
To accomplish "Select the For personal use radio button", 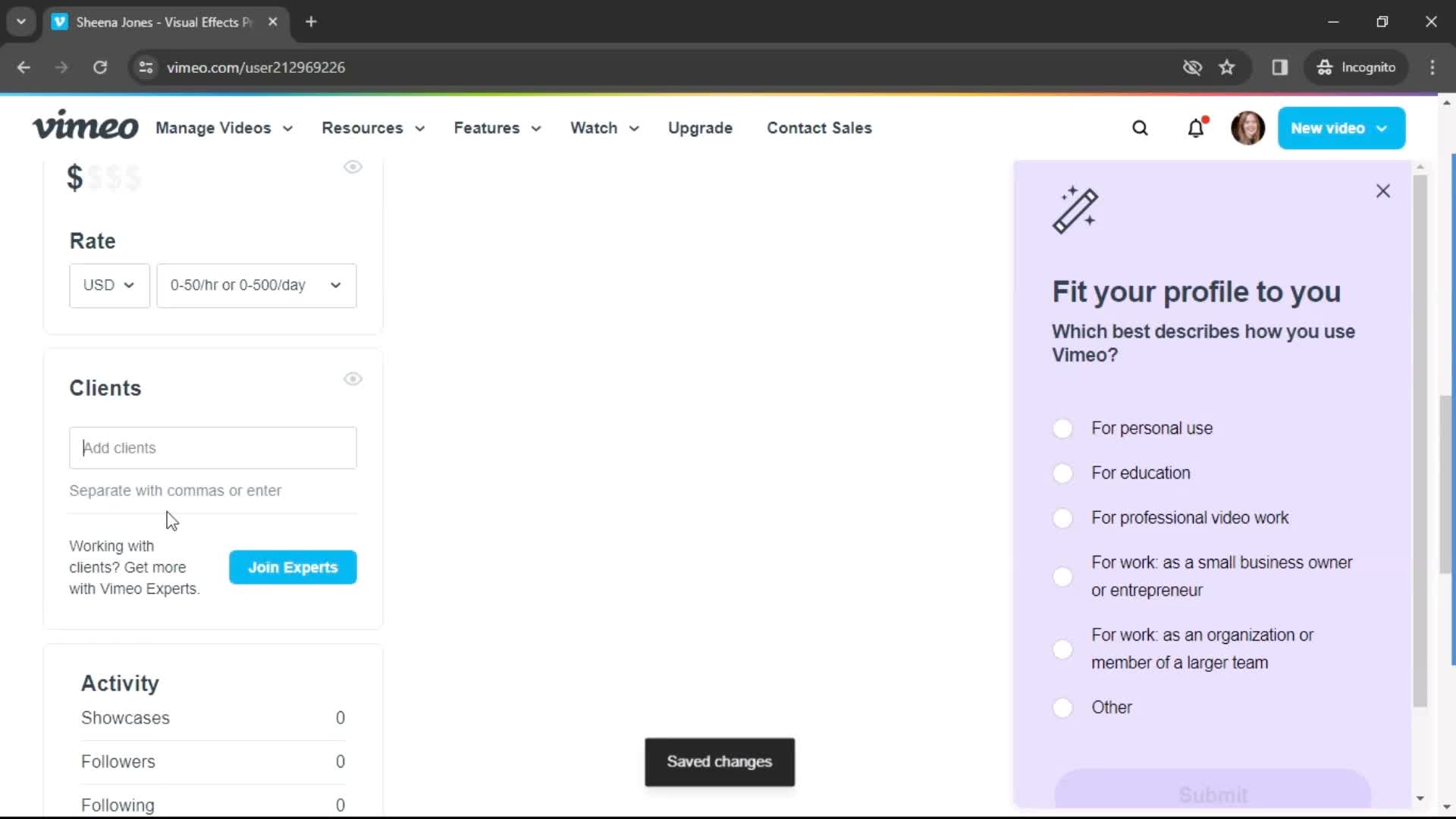I will tap(1063, 428).
